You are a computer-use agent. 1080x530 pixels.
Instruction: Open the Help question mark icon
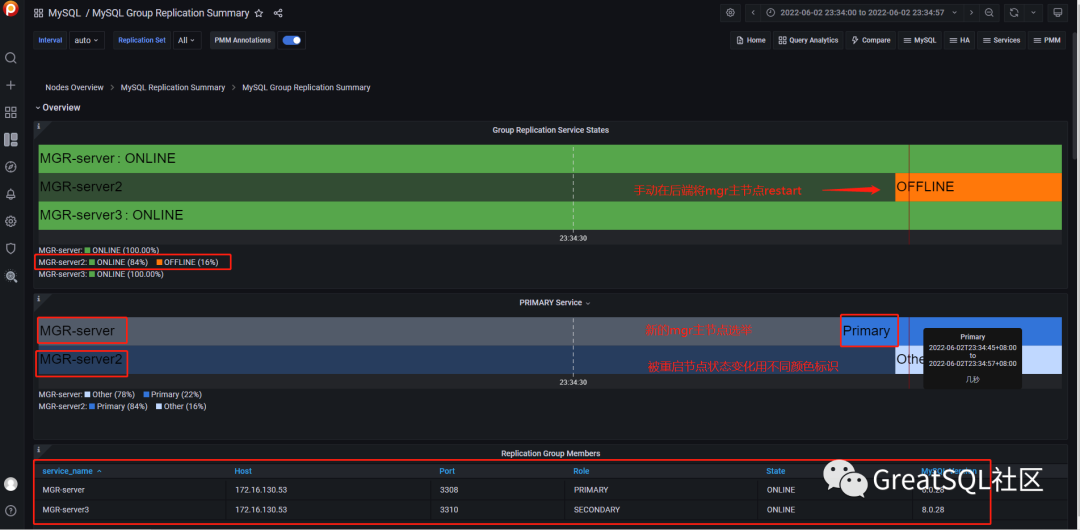[x=10, y=511]
